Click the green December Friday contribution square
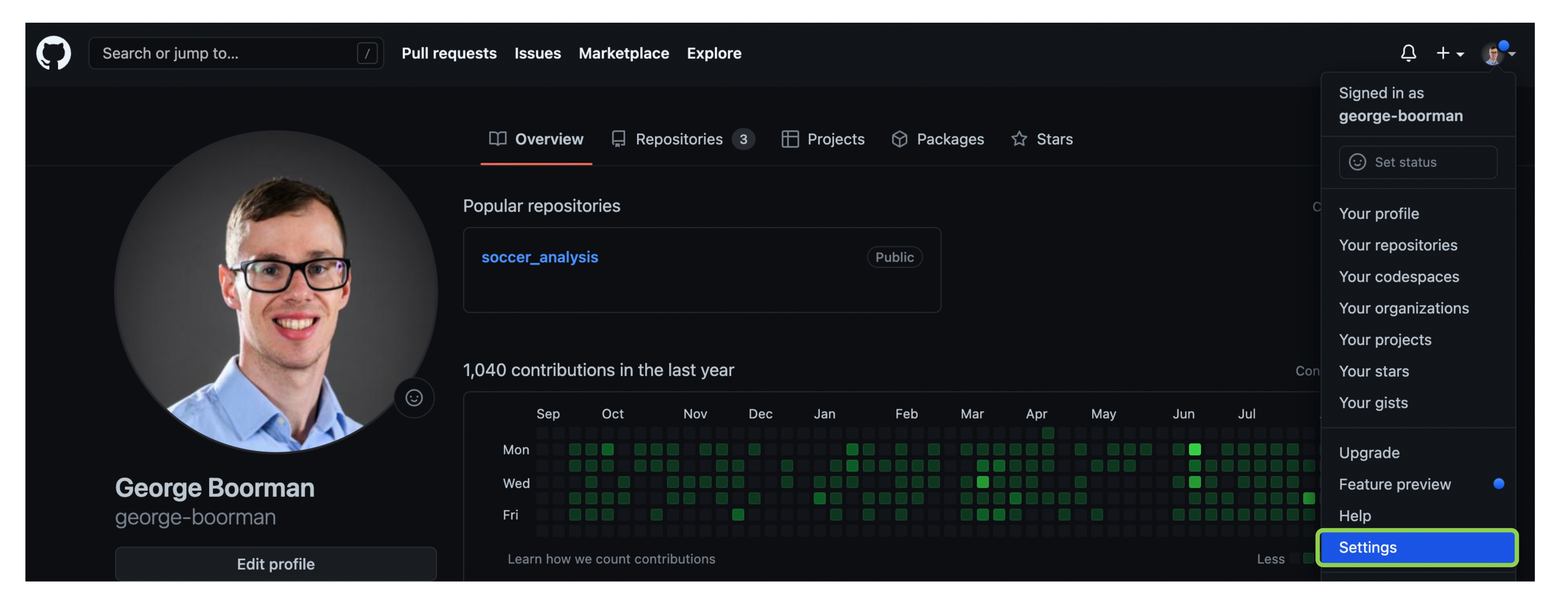 [x=738, y=514]
